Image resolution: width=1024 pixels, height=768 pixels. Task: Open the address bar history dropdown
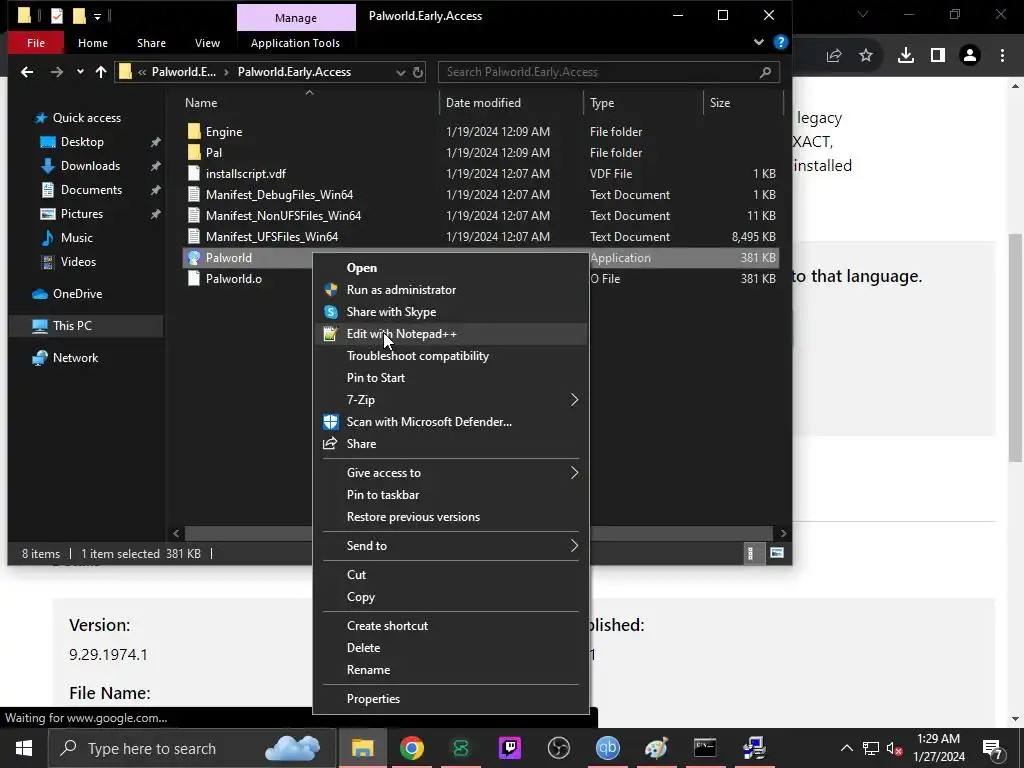click(400, 72)
